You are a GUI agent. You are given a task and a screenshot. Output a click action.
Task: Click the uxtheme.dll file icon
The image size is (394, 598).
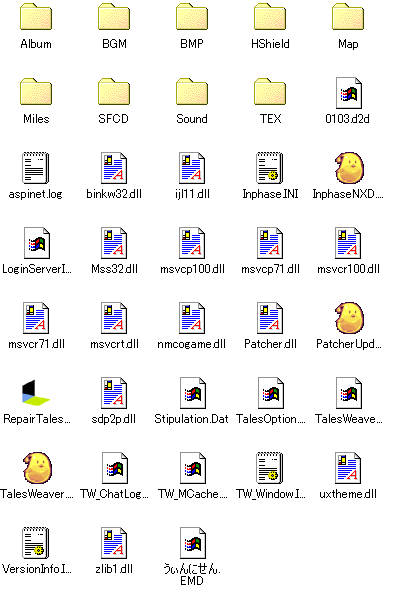click(x=348, y=468)
